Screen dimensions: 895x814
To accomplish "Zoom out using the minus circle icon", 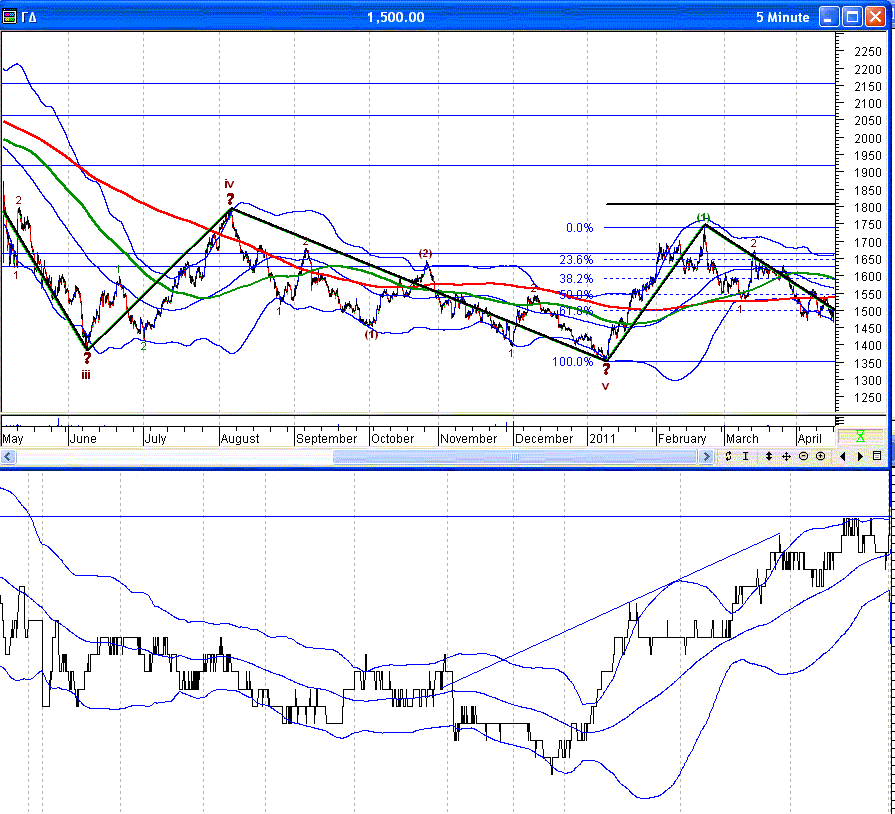I will point(803,456).
